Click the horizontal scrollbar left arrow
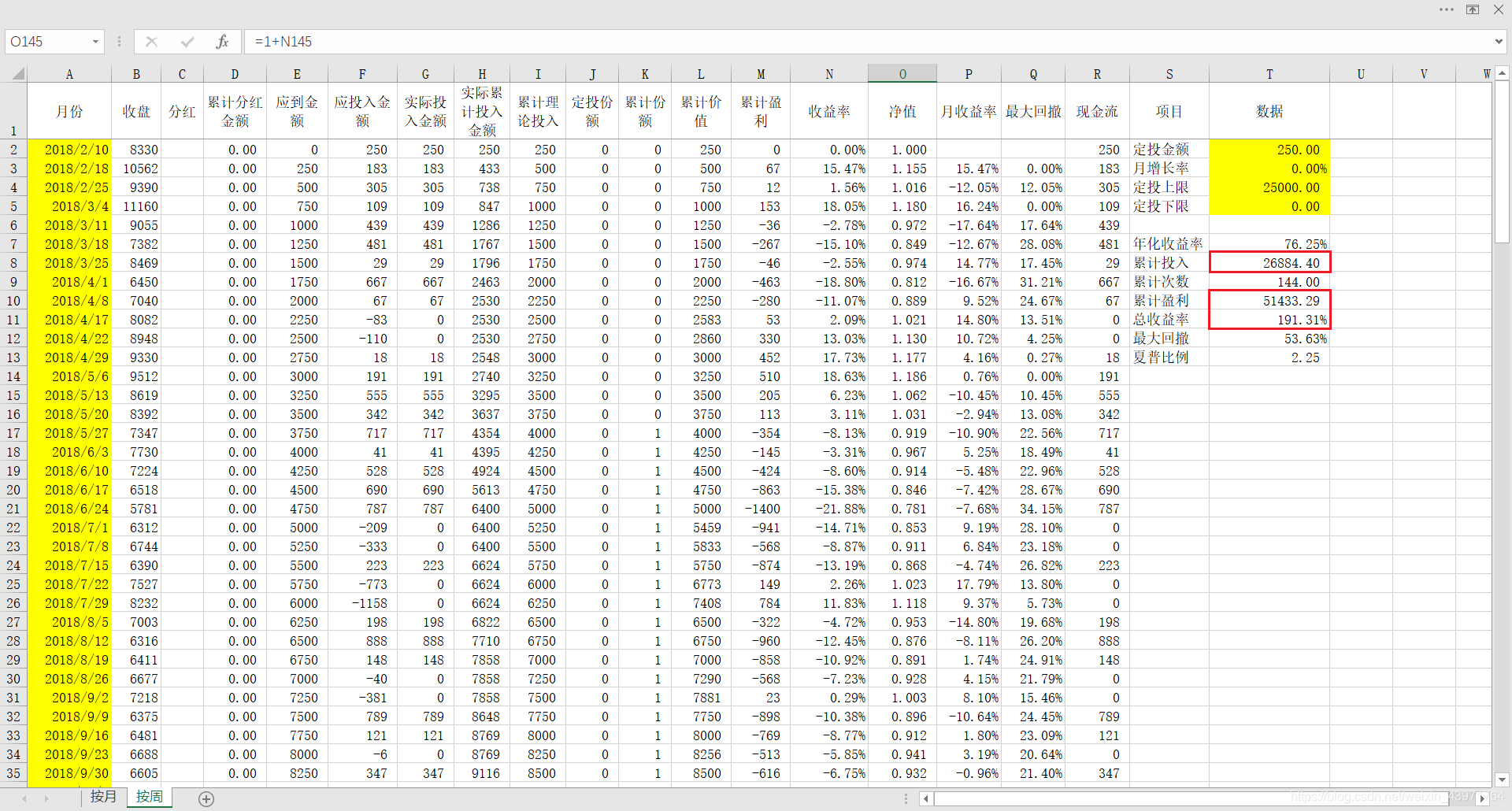 click(926, 798)
